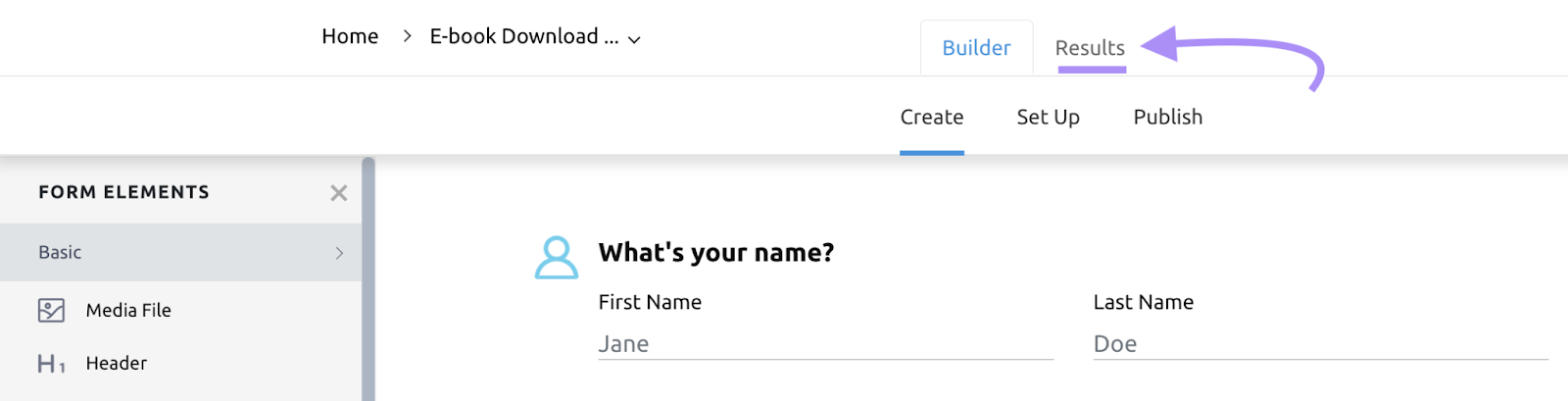Image resolution: width=1568 pixels, height=401 pixels.
Task: Click the H1 Header element icon
Action: pos(51,364)
